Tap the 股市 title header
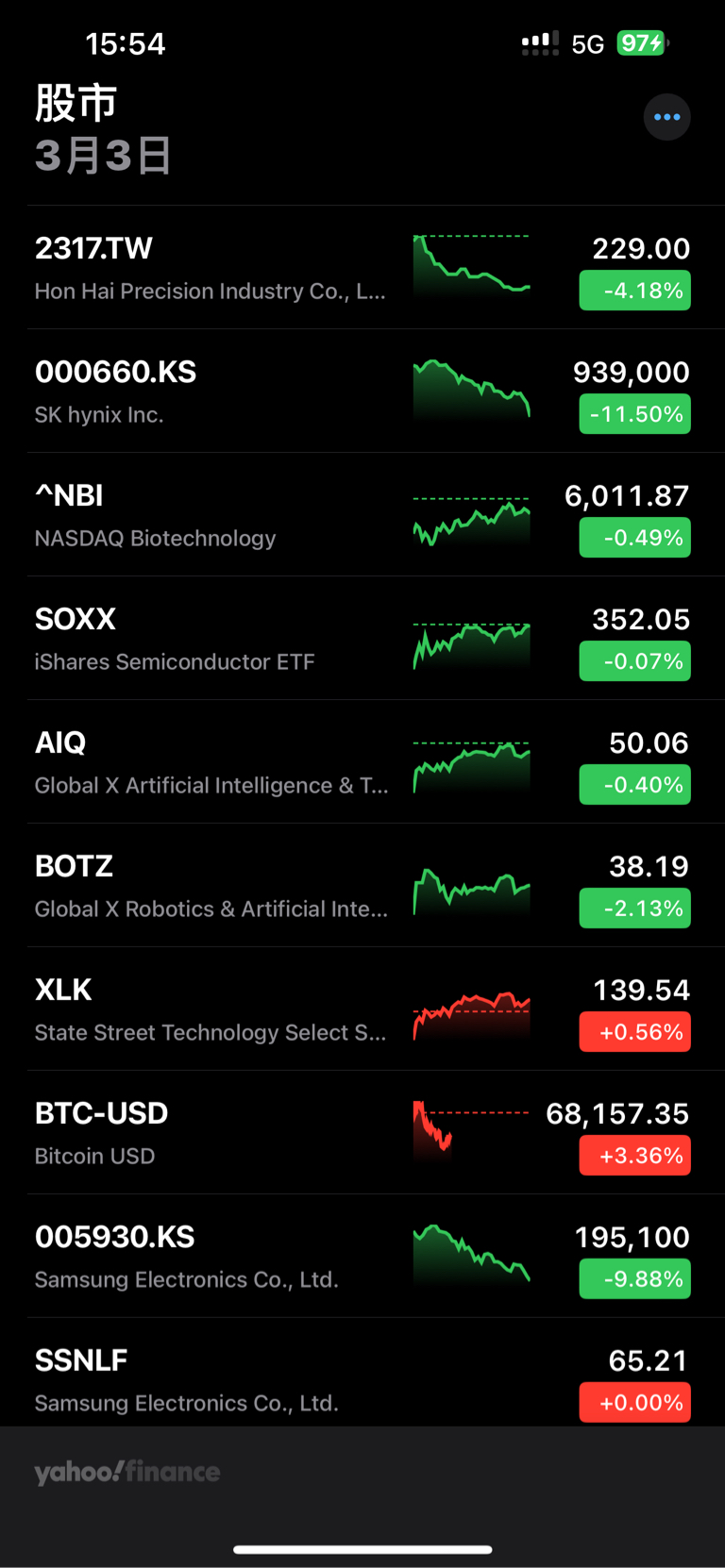 point(76,102)
